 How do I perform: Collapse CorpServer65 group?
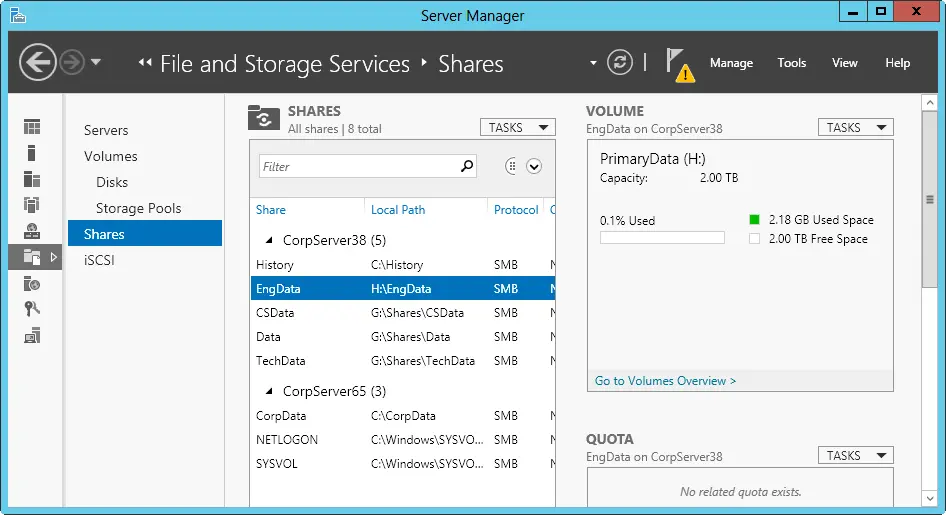270,391
